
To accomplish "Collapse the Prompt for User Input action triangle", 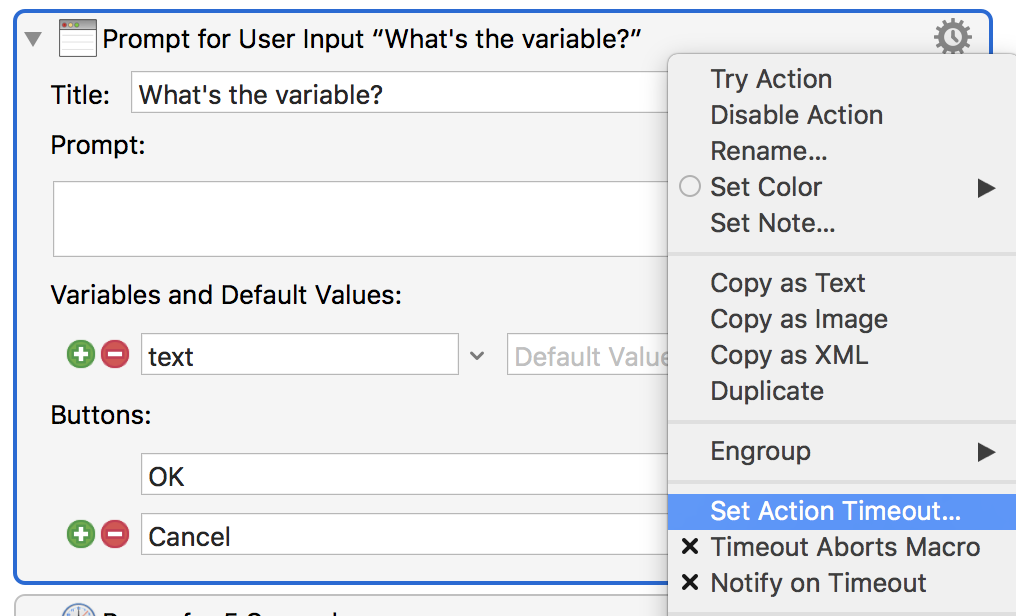I will (33, 39).
